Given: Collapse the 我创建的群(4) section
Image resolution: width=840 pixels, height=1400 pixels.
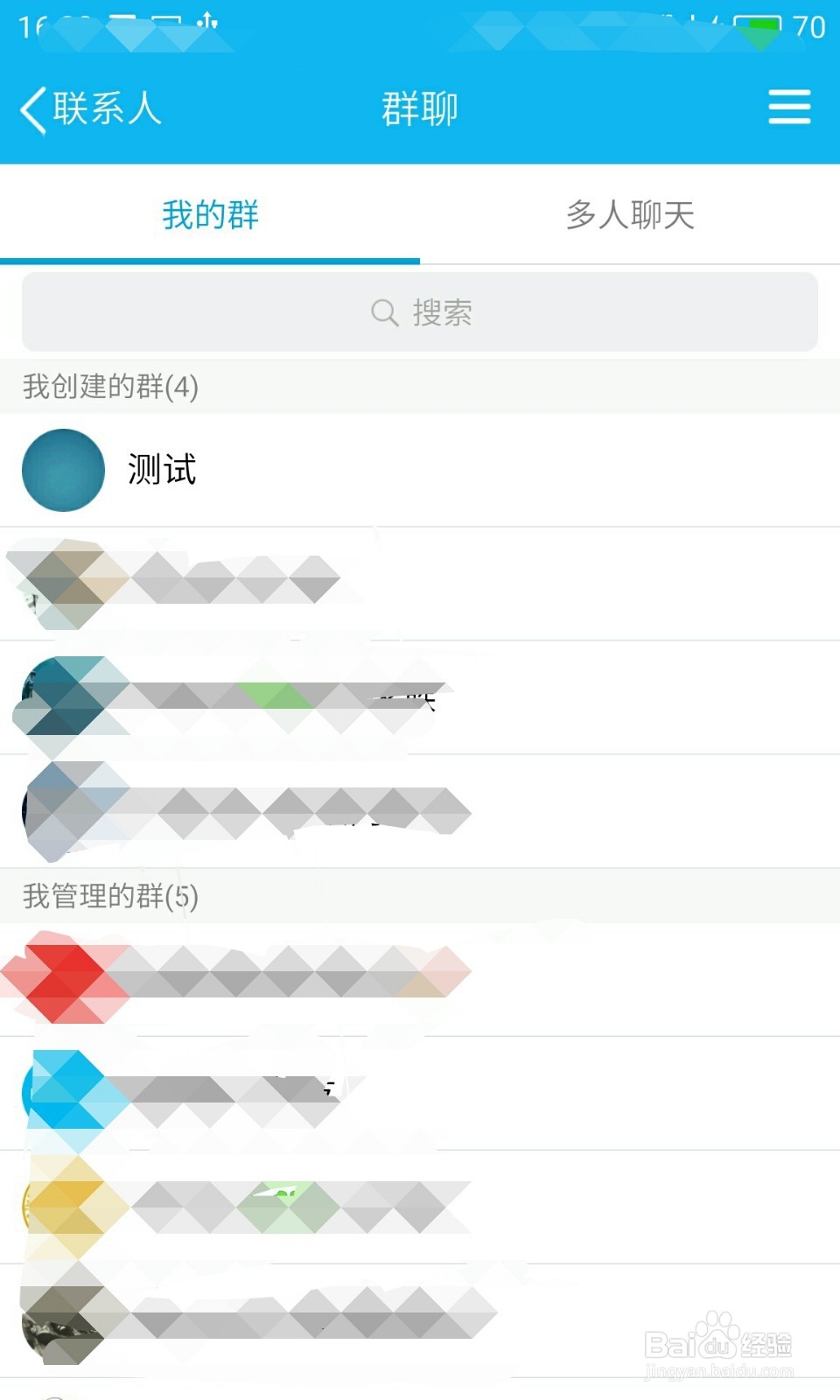Looking at the screenshot, I should click(x=111, y=387).
